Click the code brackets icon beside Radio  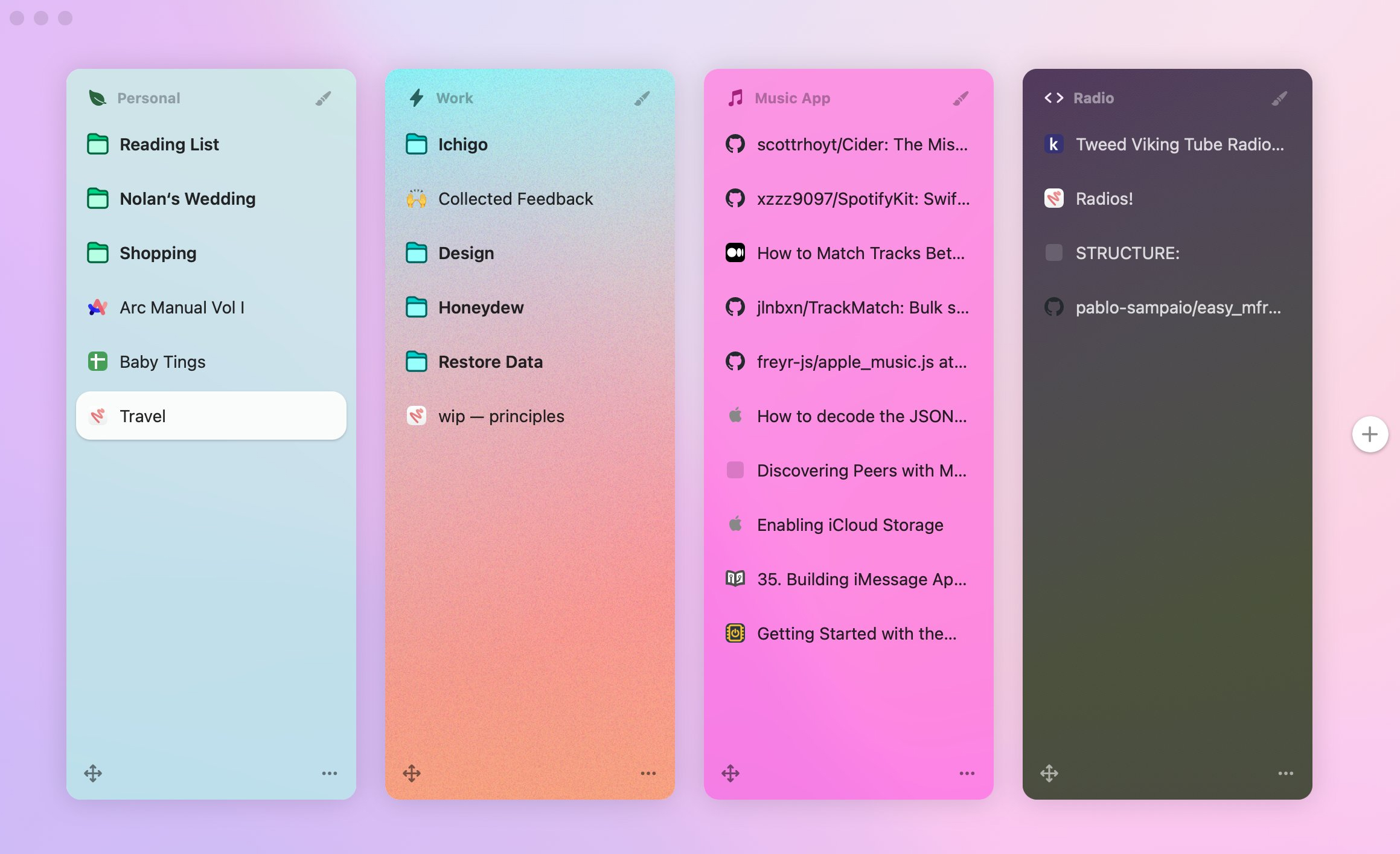click(1053, 97)
